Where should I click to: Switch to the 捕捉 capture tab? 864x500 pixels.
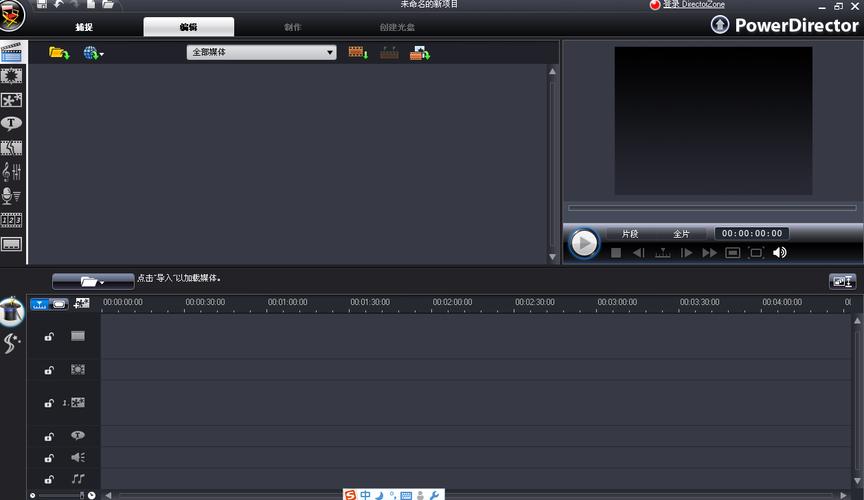[84, 27]
